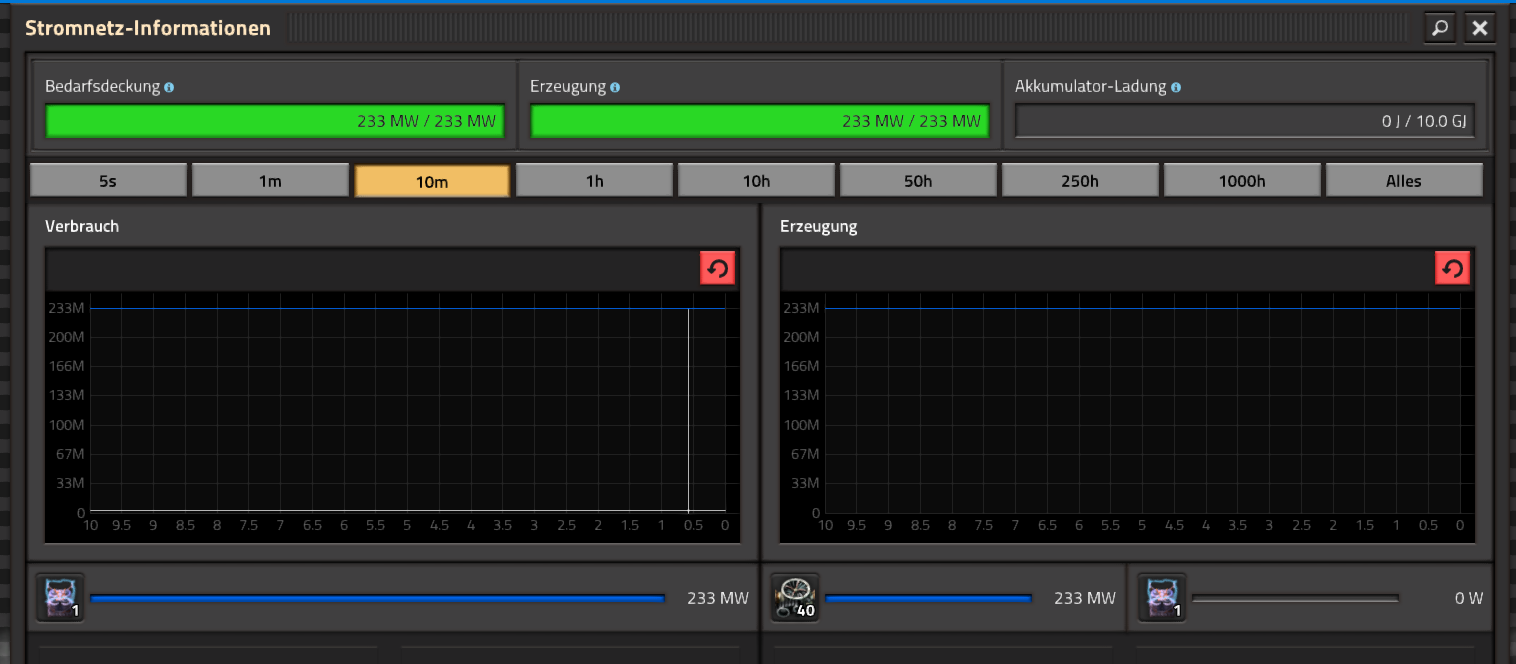
Task: Switch to the 1m time range
Action: coord(270,181)
